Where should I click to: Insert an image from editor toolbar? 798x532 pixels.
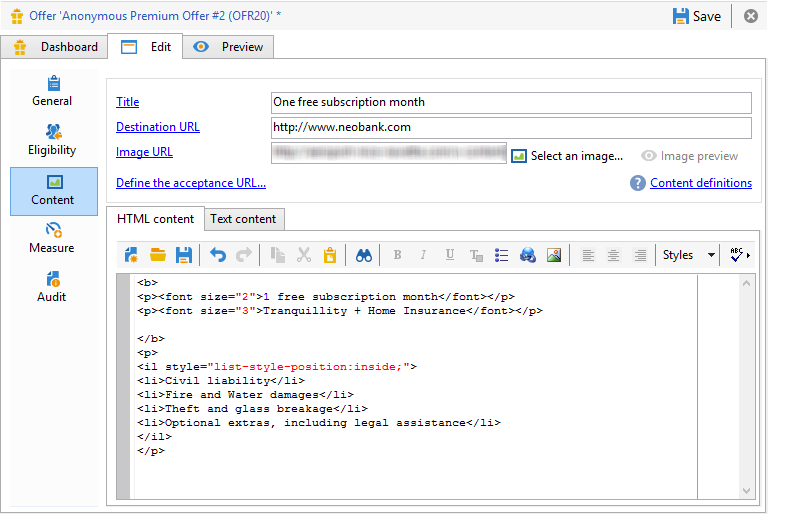pyautogui.click(x=554, y=255)
